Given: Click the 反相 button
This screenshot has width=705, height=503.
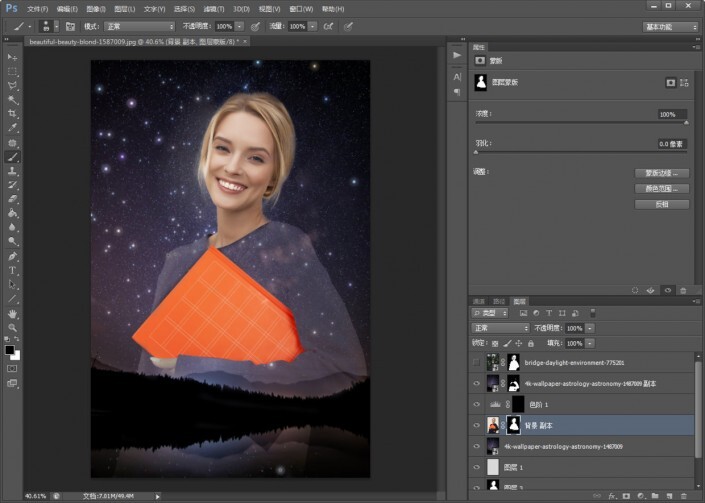Looking at the screenshot, I should point(661,204).
